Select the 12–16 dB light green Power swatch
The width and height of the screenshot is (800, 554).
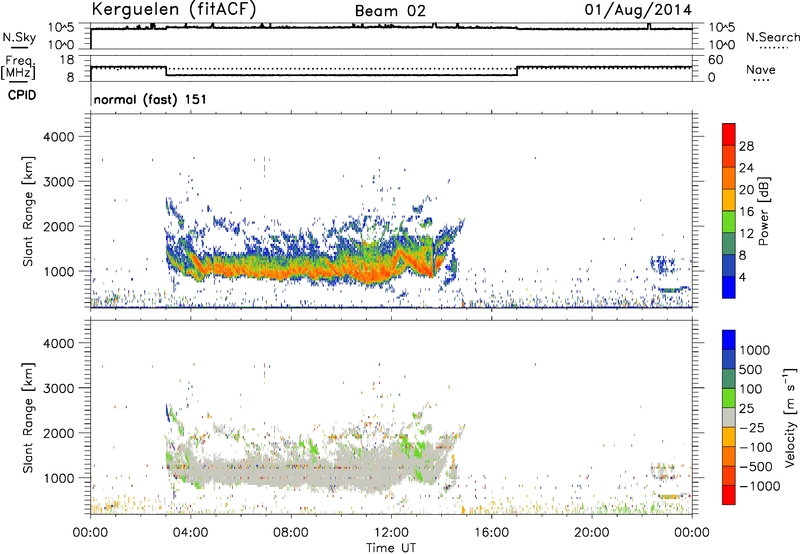click(729, 222)
